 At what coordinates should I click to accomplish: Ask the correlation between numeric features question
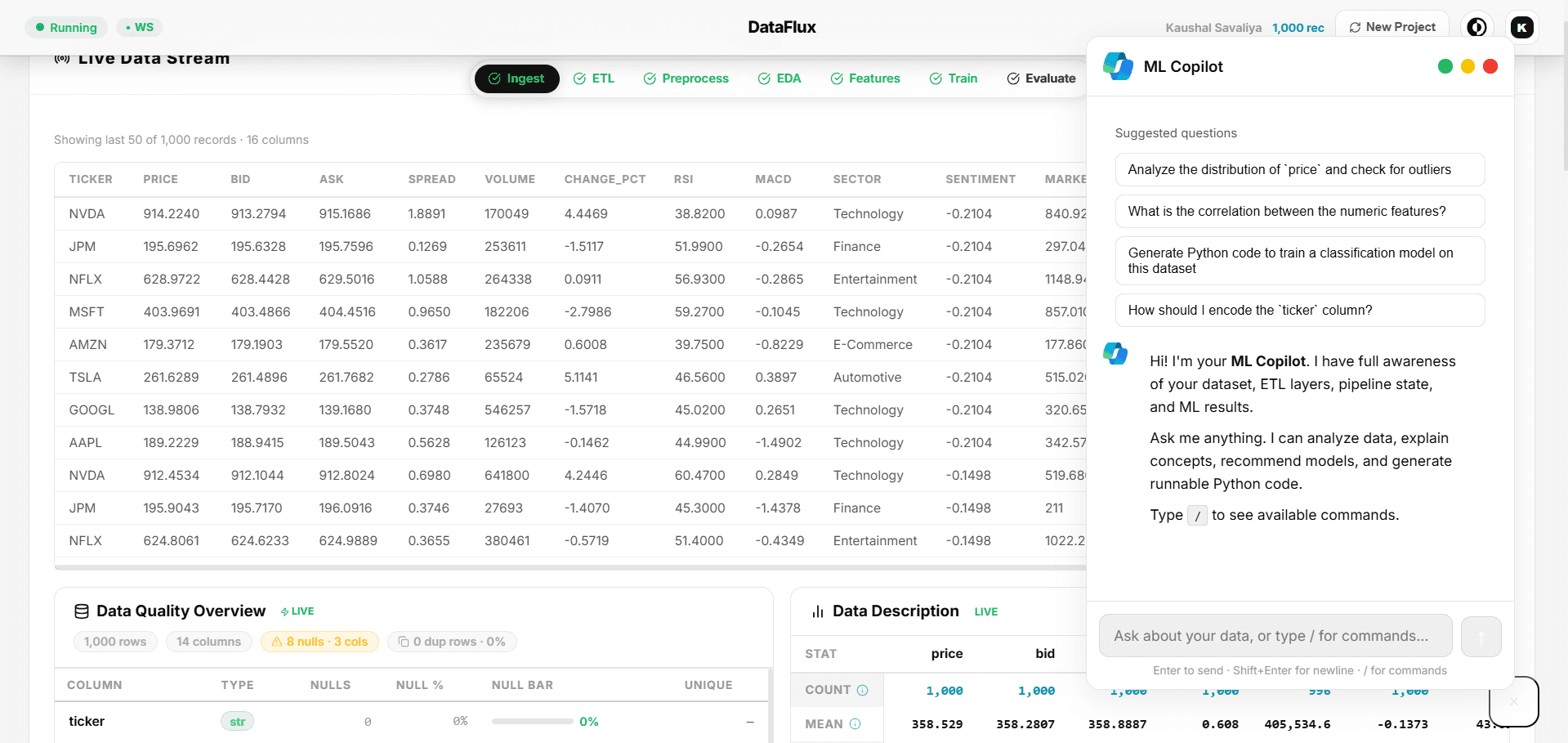tap(1299, 211)
